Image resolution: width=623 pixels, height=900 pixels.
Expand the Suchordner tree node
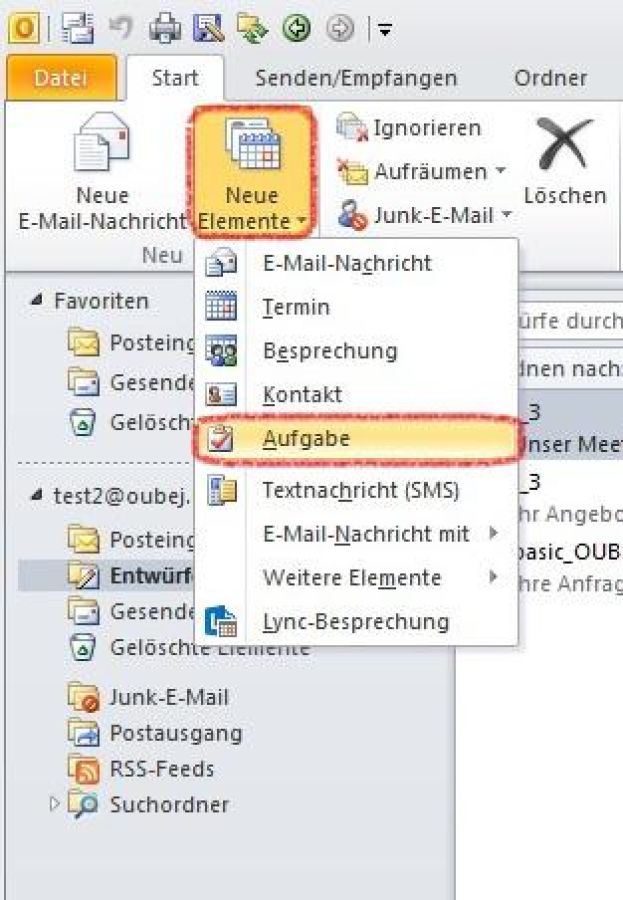point(55,804)
